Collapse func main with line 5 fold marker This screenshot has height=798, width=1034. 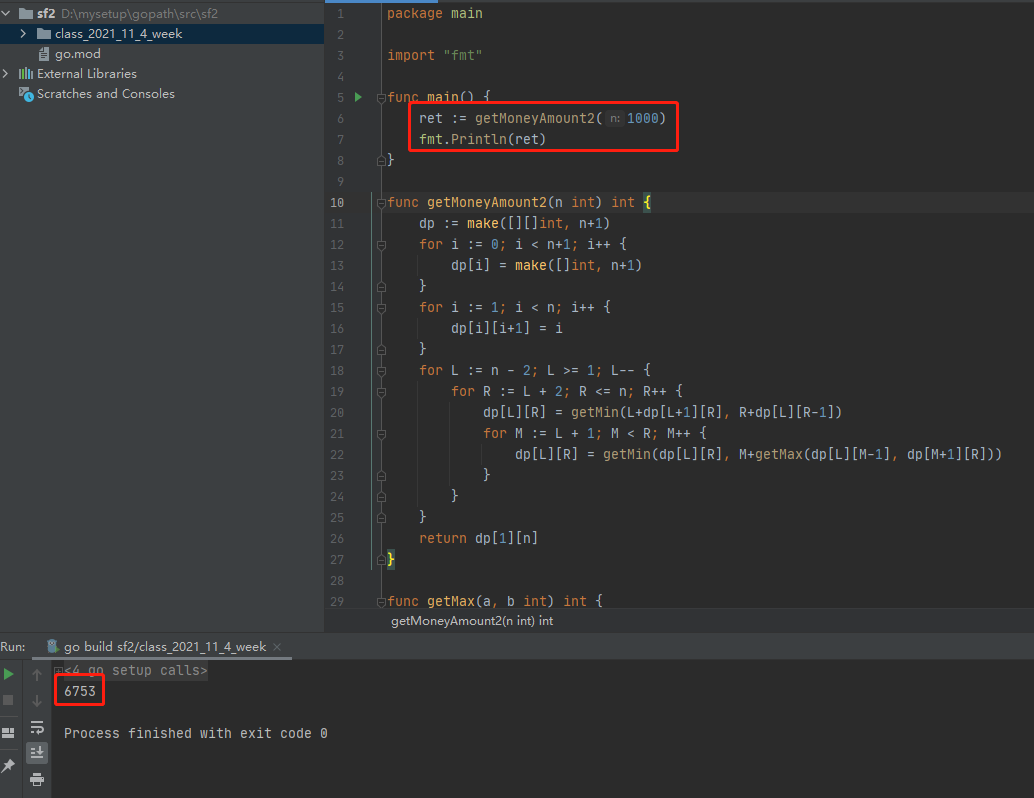tap(381, 98)
